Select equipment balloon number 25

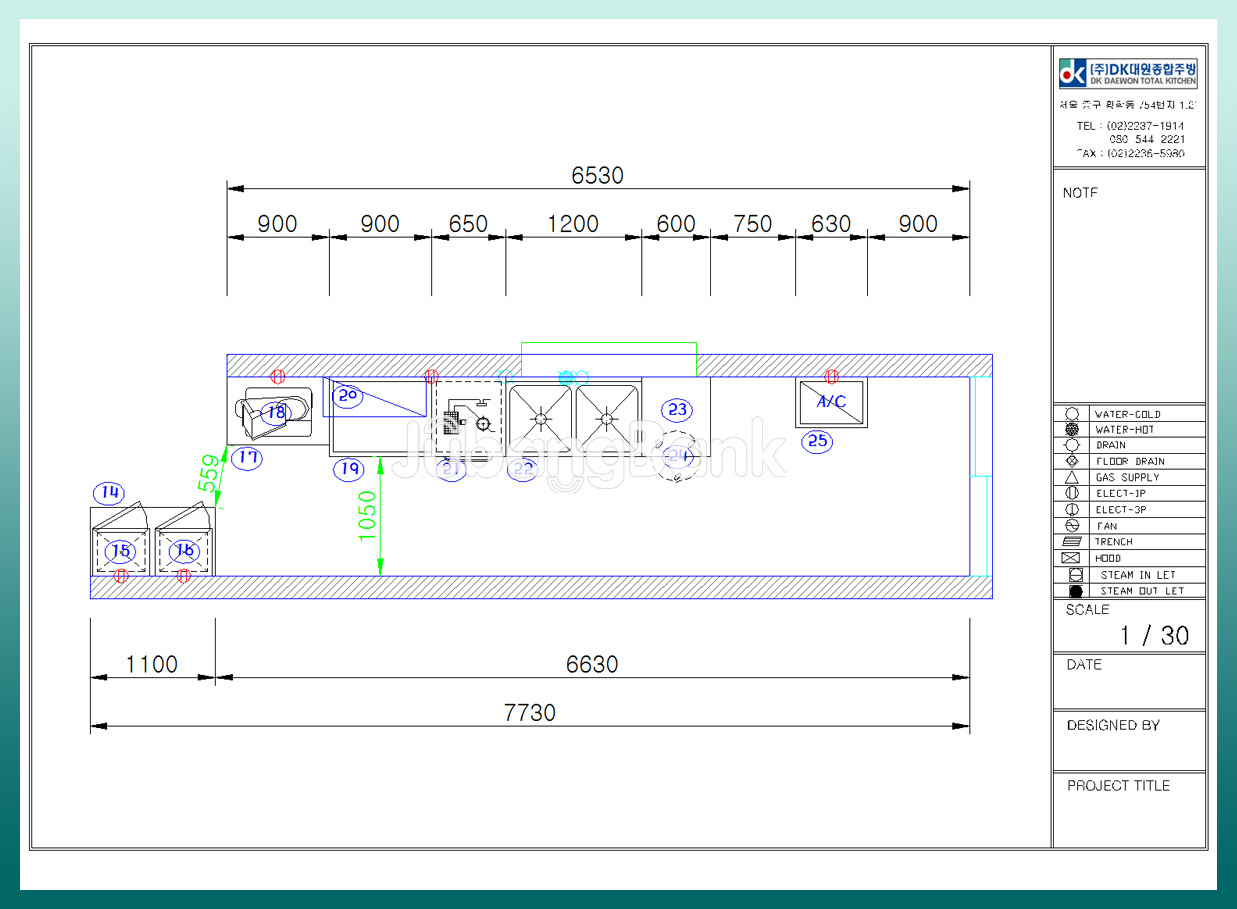pyautogui.click(x=818, y=441)
